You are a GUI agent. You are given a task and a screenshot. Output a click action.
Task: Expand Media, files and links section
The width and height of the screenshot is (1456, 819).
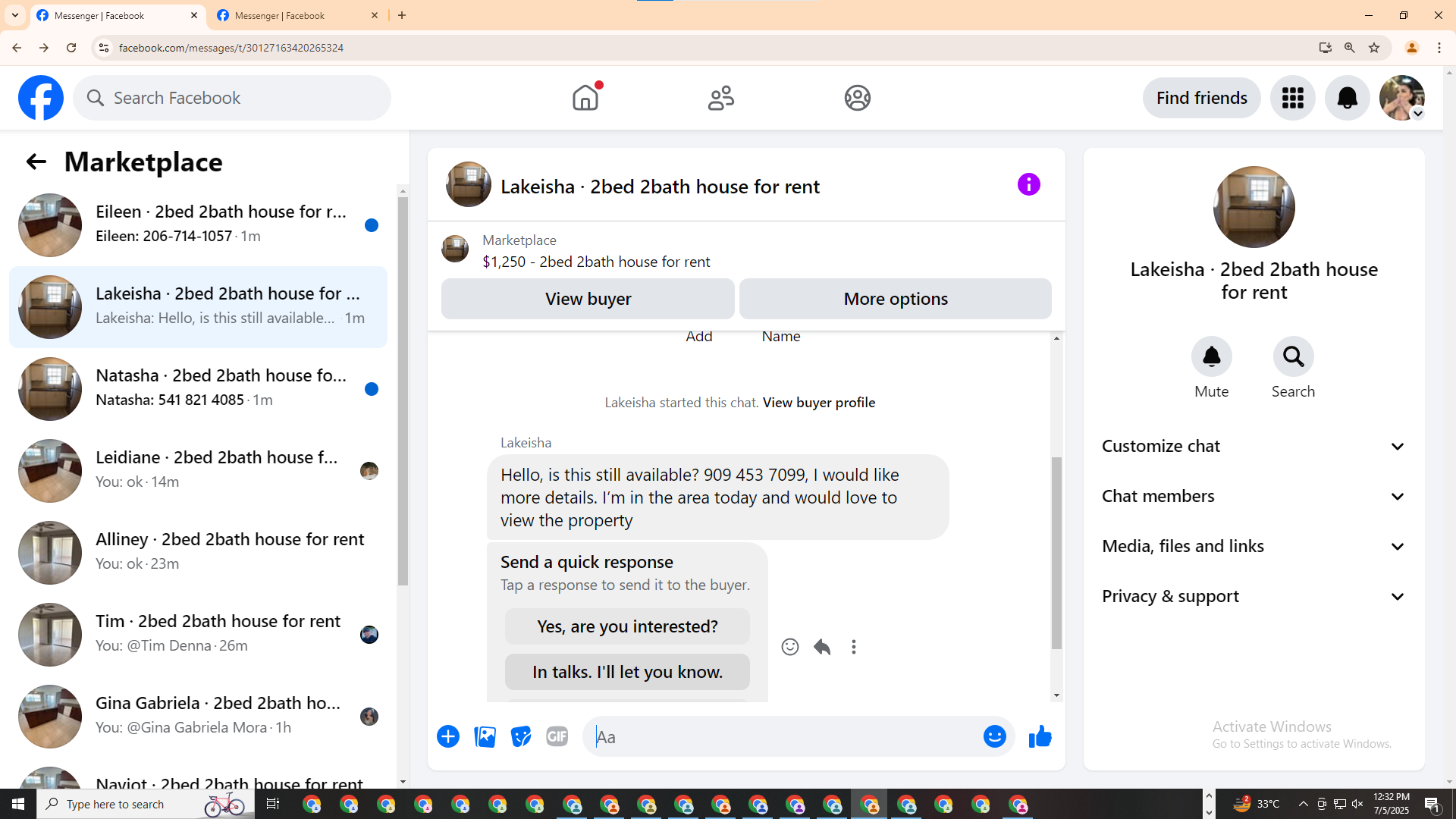click(1254, 546)
